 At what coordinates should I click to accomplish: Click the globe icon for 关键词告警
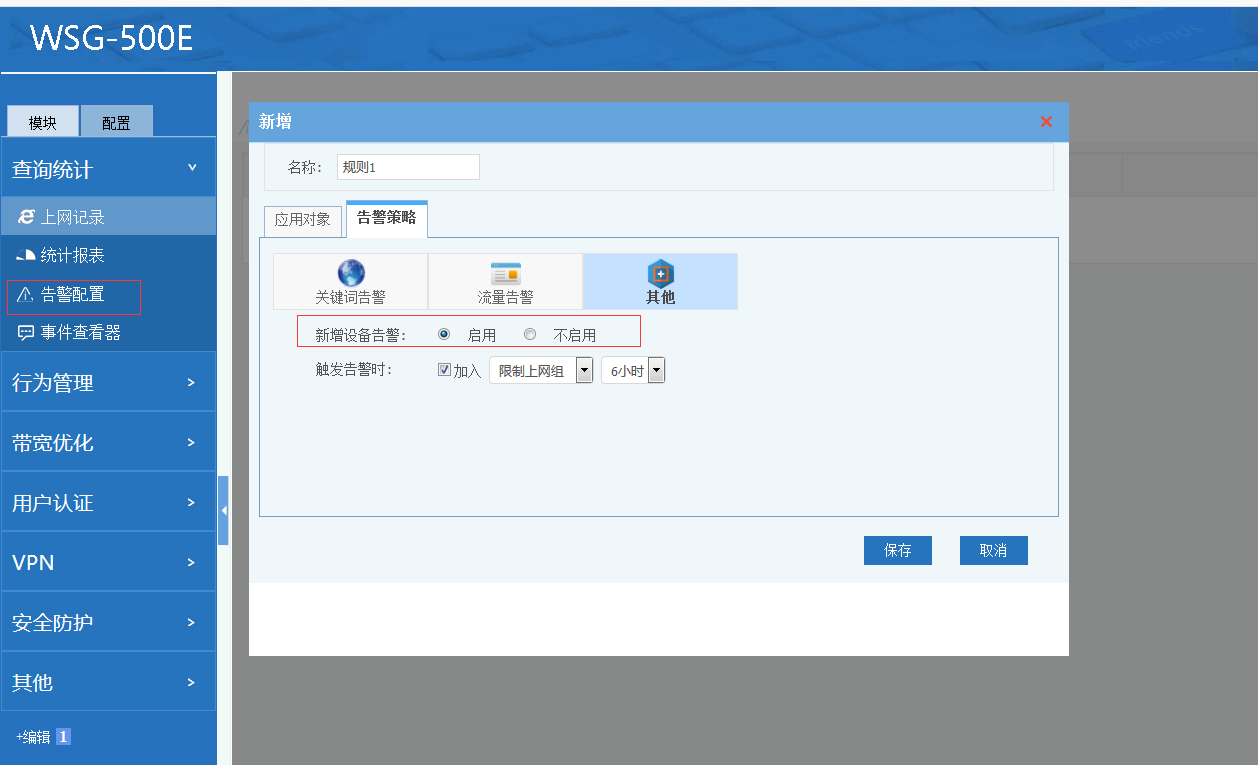point(351,273)
